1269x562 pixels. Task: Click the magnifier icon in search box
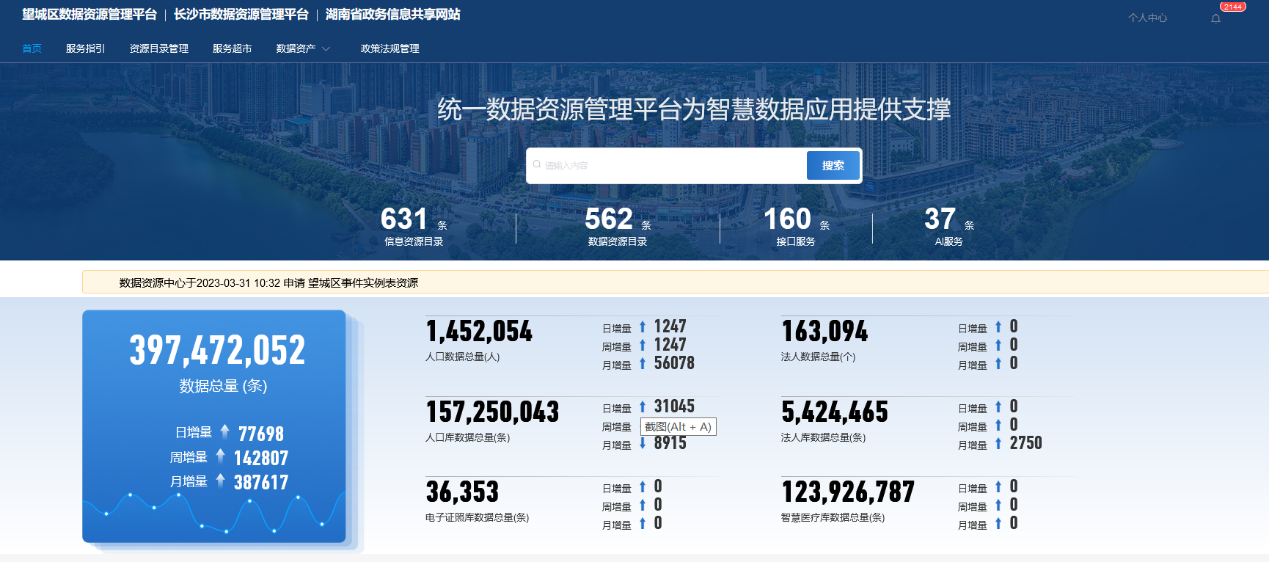click(x=537, y=165)
